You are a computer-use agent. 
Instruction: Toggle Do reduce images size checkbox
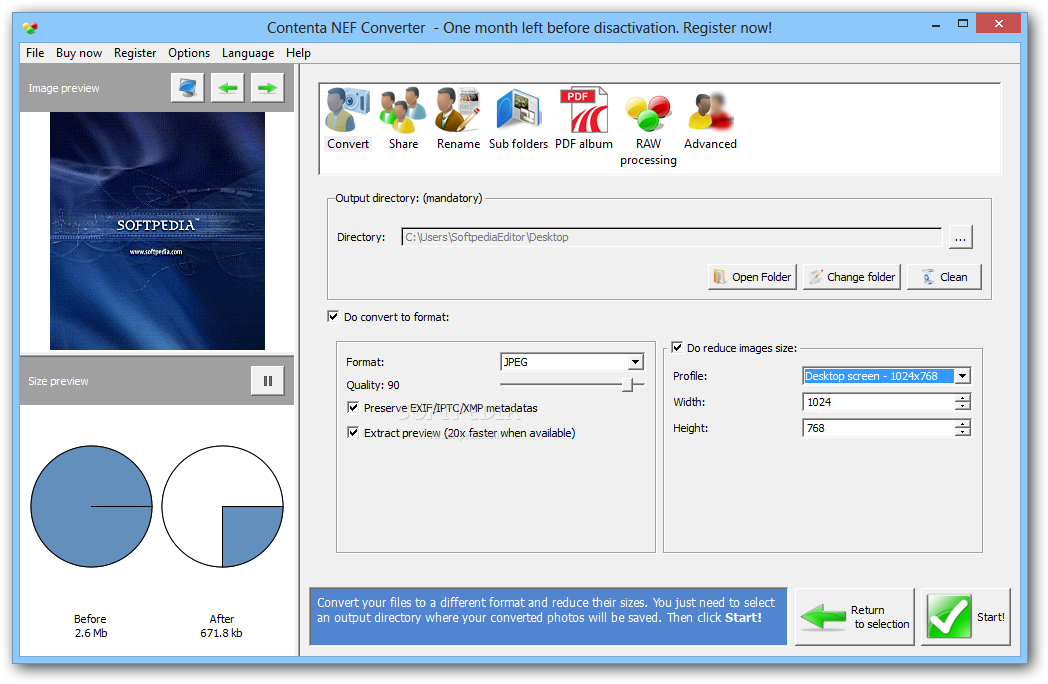click(677, 348)
